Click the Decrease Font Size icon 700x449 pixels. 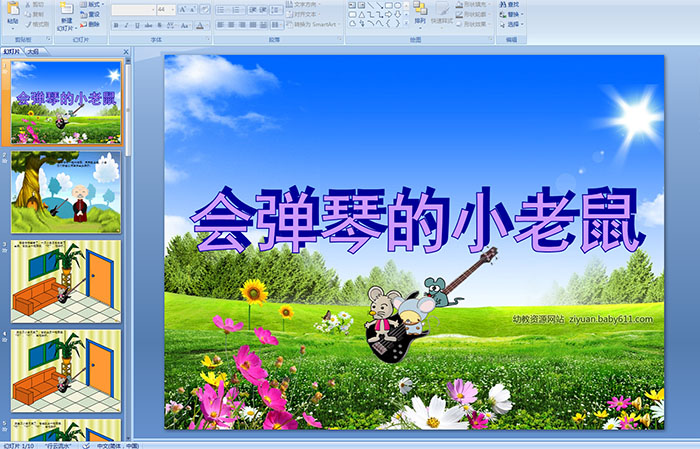click(x=193, y=9)
